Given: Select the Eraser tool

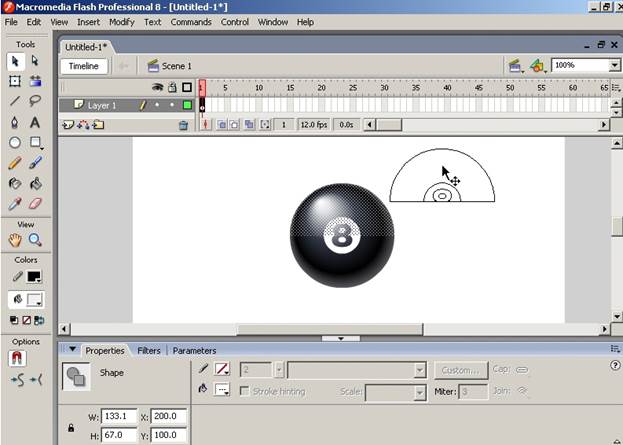Looking at the screenshot, I should click(35, 204).
